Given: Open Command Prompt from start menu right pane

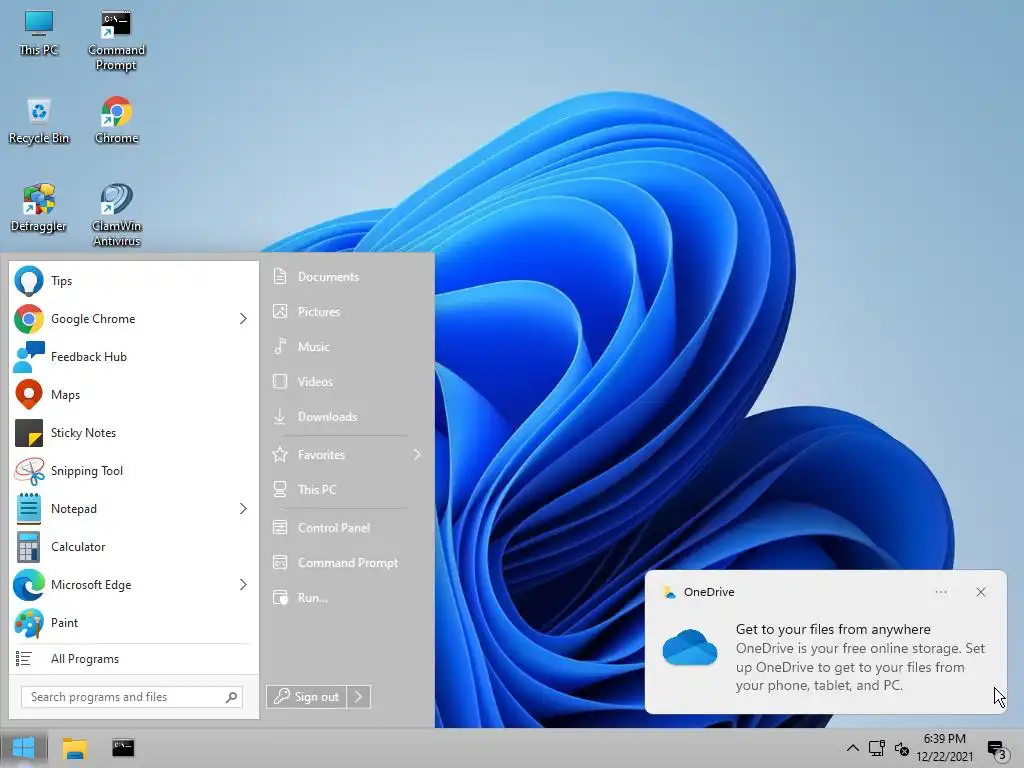Looking at the screenshot, I should pyautogui.click(x=347, y=563).
